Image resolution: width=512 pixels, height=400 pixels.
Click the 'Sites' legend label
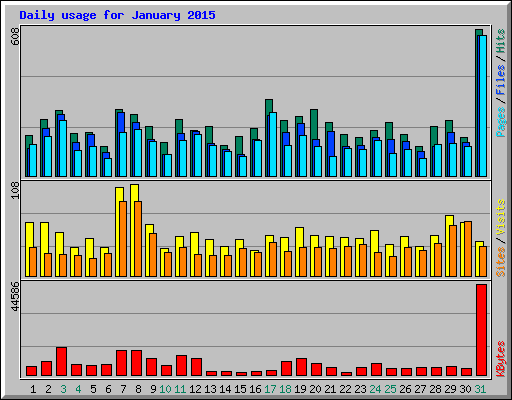pos(501,261)
